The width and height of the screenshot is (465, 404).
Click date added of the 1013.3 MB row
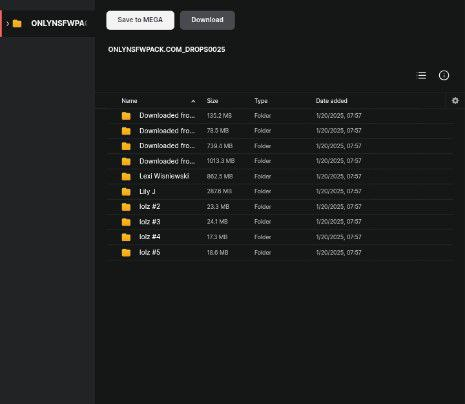click(339, 161)
